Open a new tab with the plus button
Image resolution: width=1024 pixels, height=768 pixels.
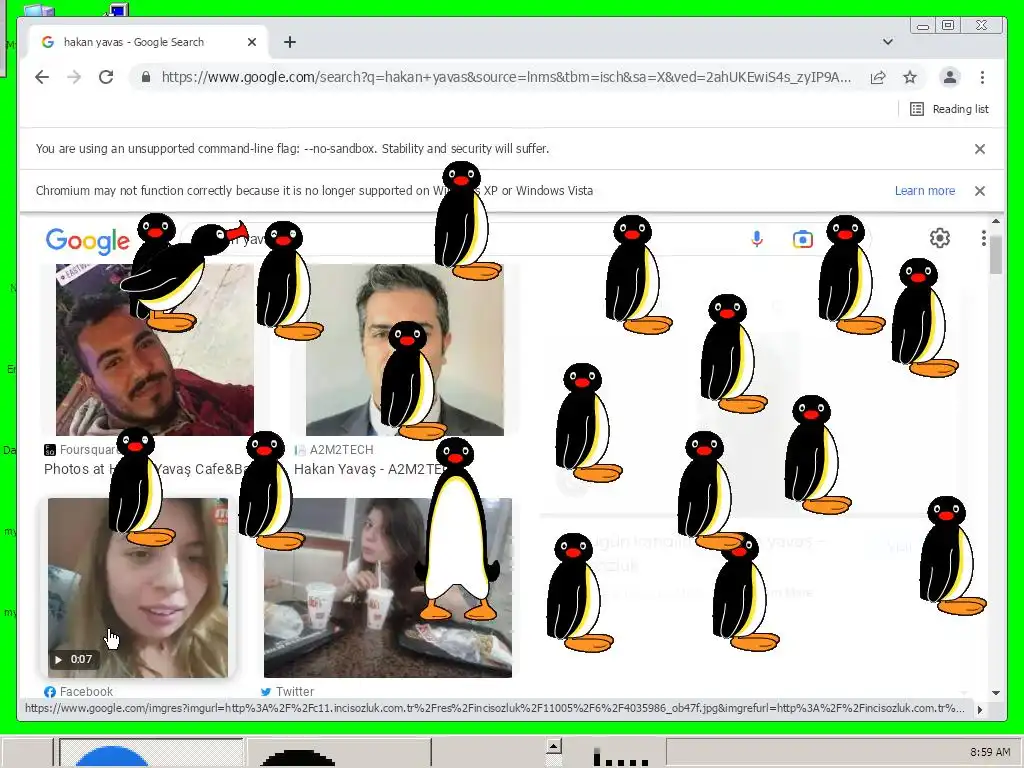tap(290, 42)
